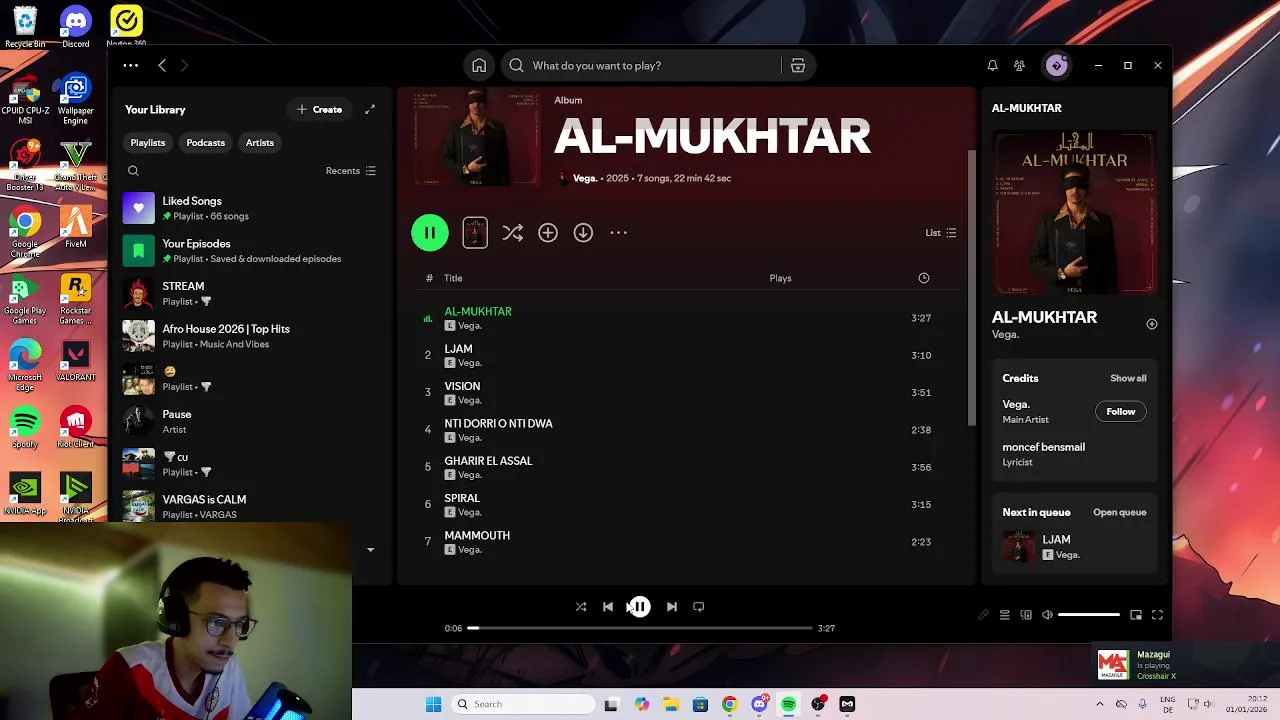Go back with the left arrow

pos(162,65)
